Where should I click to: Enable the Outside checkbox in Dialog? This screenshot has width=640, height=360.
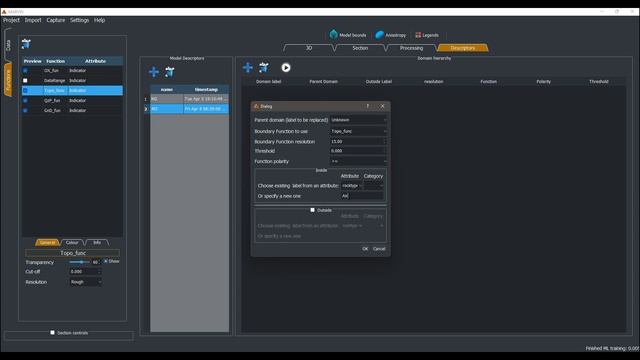pyautogui.click(x=312, y=210)
